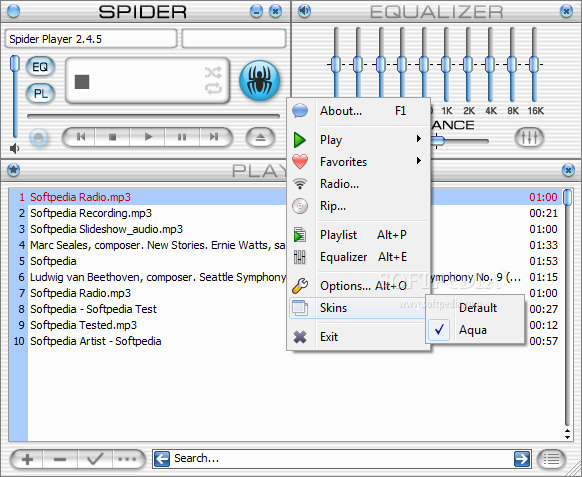582x477 pixels.
Task: Open About... from the context menu
Action: [x=359, y=111]
